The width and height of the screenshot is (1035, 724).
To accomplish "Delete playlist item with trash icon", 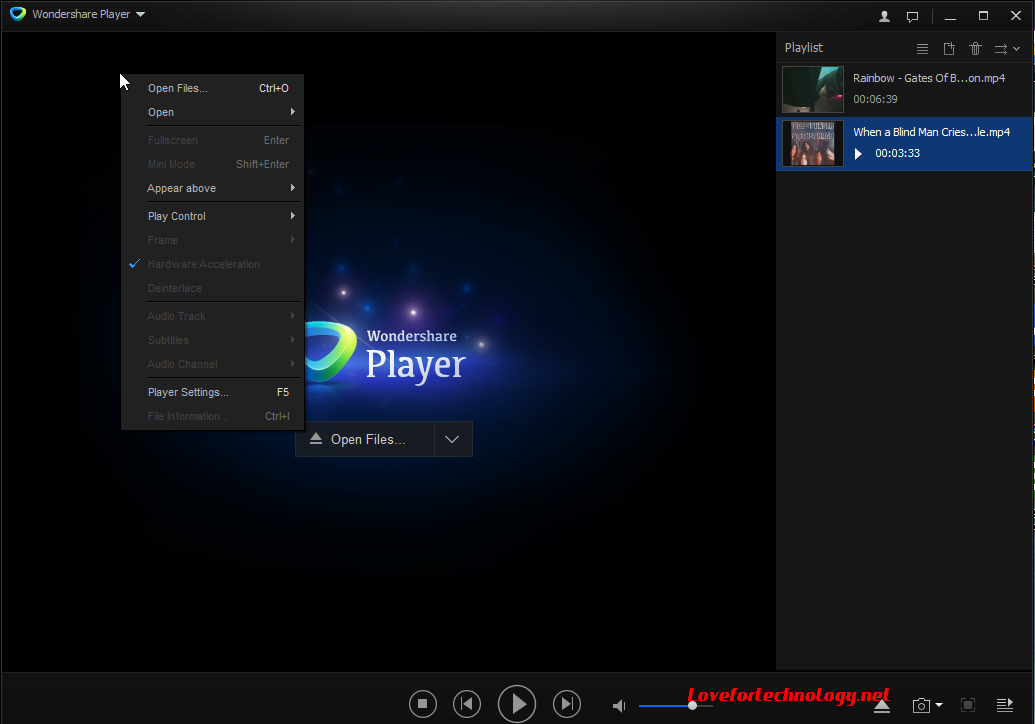I will coord(976,49).
